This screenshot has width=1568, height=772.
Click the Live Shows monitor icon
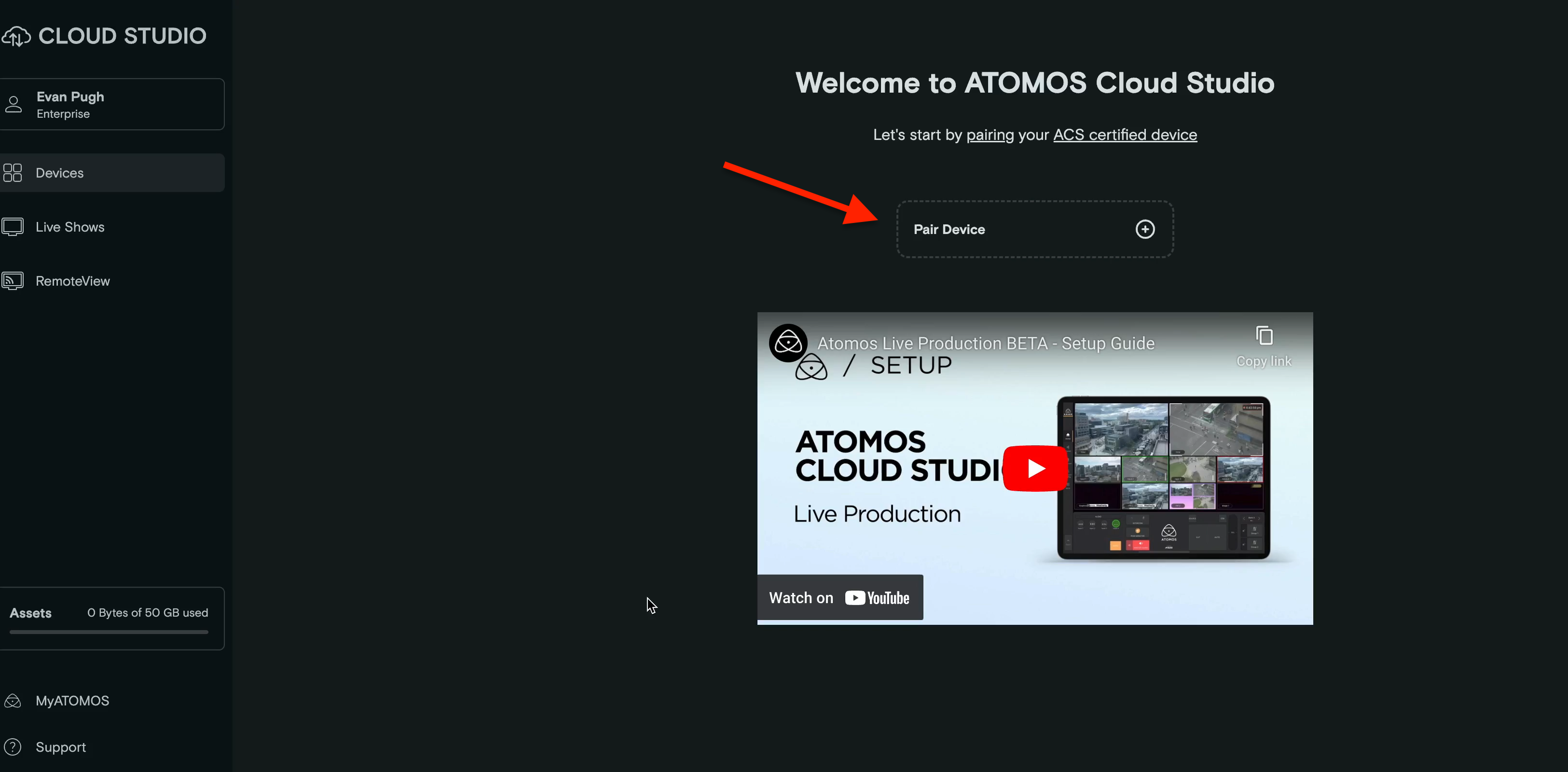pyautogui.click(x=12, y=227)
